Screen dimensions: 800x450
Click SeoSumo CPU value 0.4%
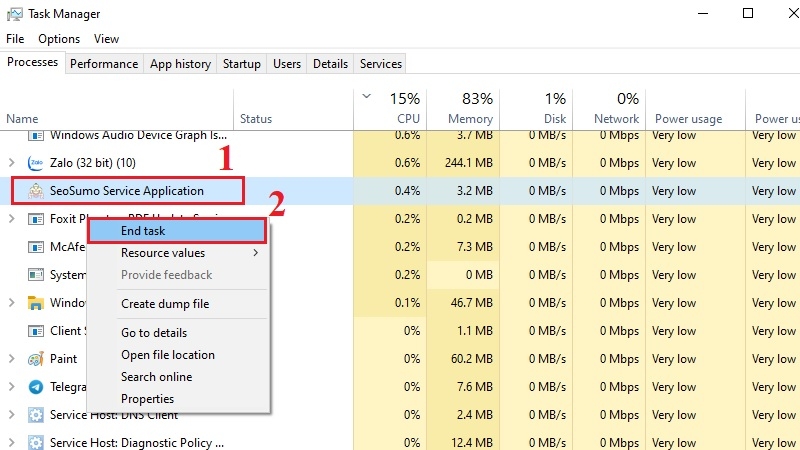click(x=407, y=191)
